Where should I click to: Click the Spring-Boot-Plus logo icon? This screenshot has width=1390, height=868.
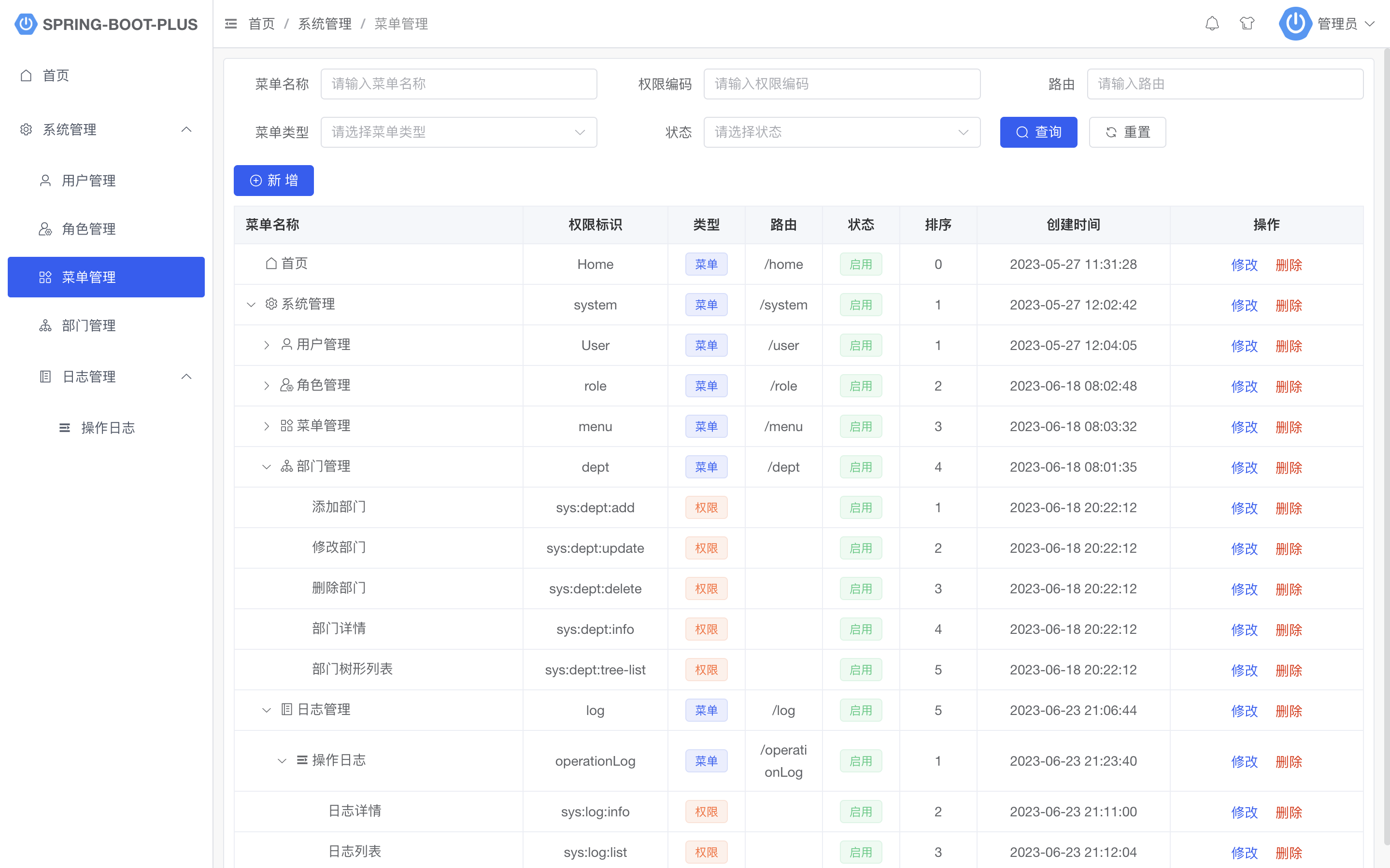[x=25, y=24]
